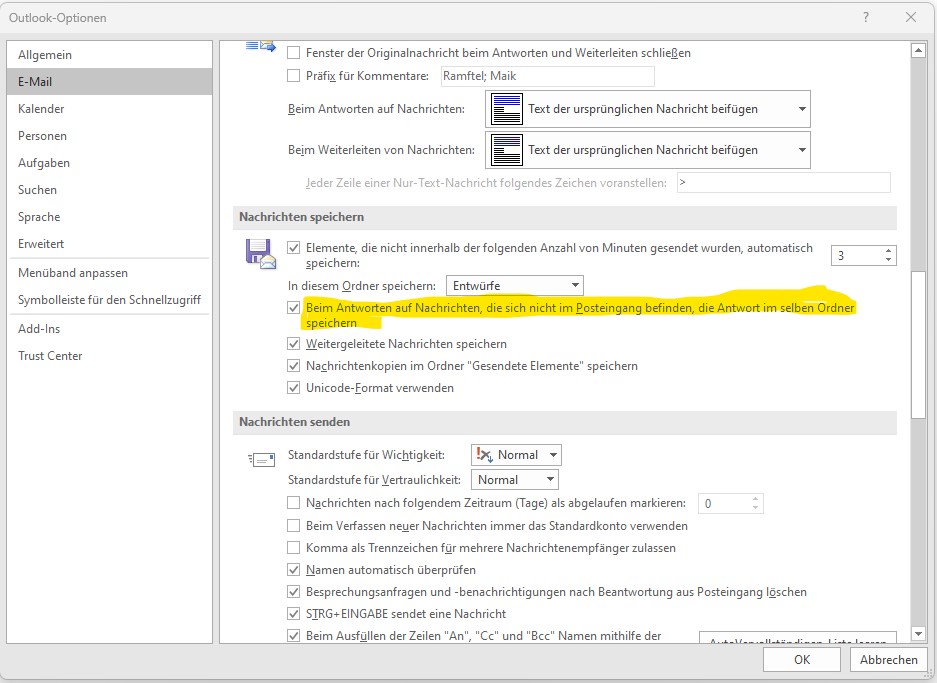This screenshot has height=683, width=937.
Task: Toggle Weitergeleitete Nachrichten speichern
Action: [293, 344]
